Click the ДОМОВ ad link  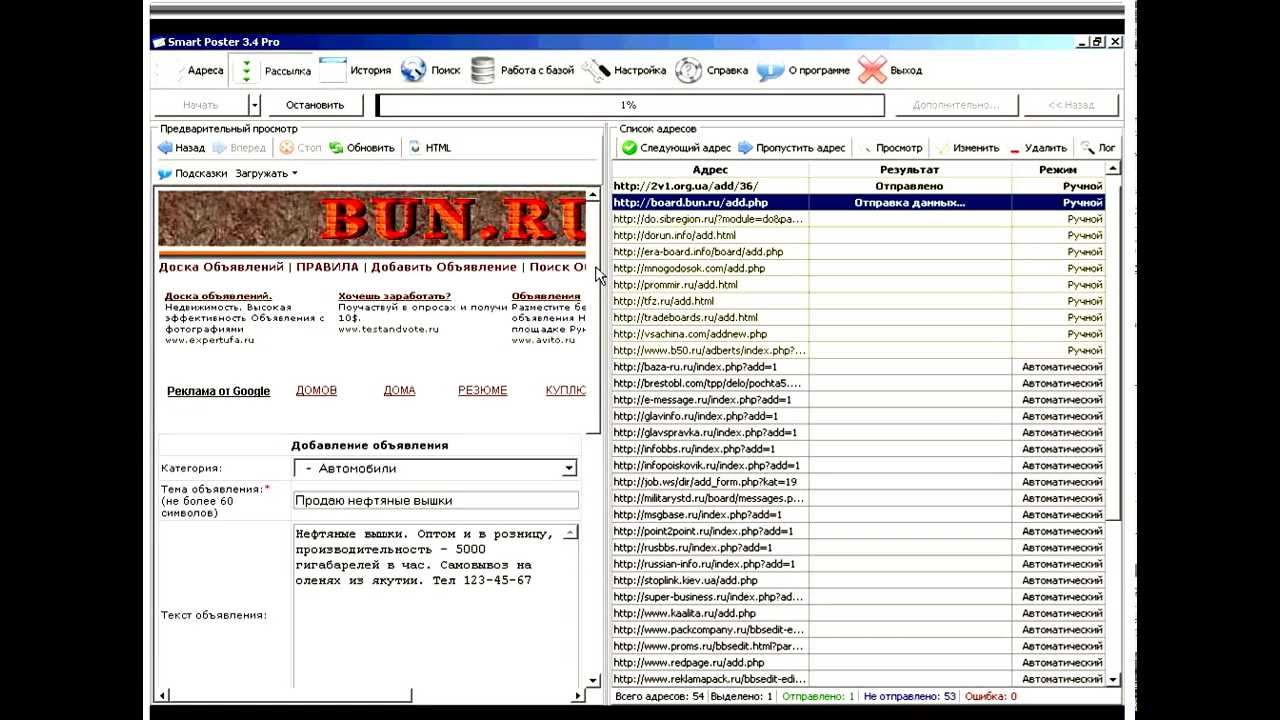pos(316,391)
